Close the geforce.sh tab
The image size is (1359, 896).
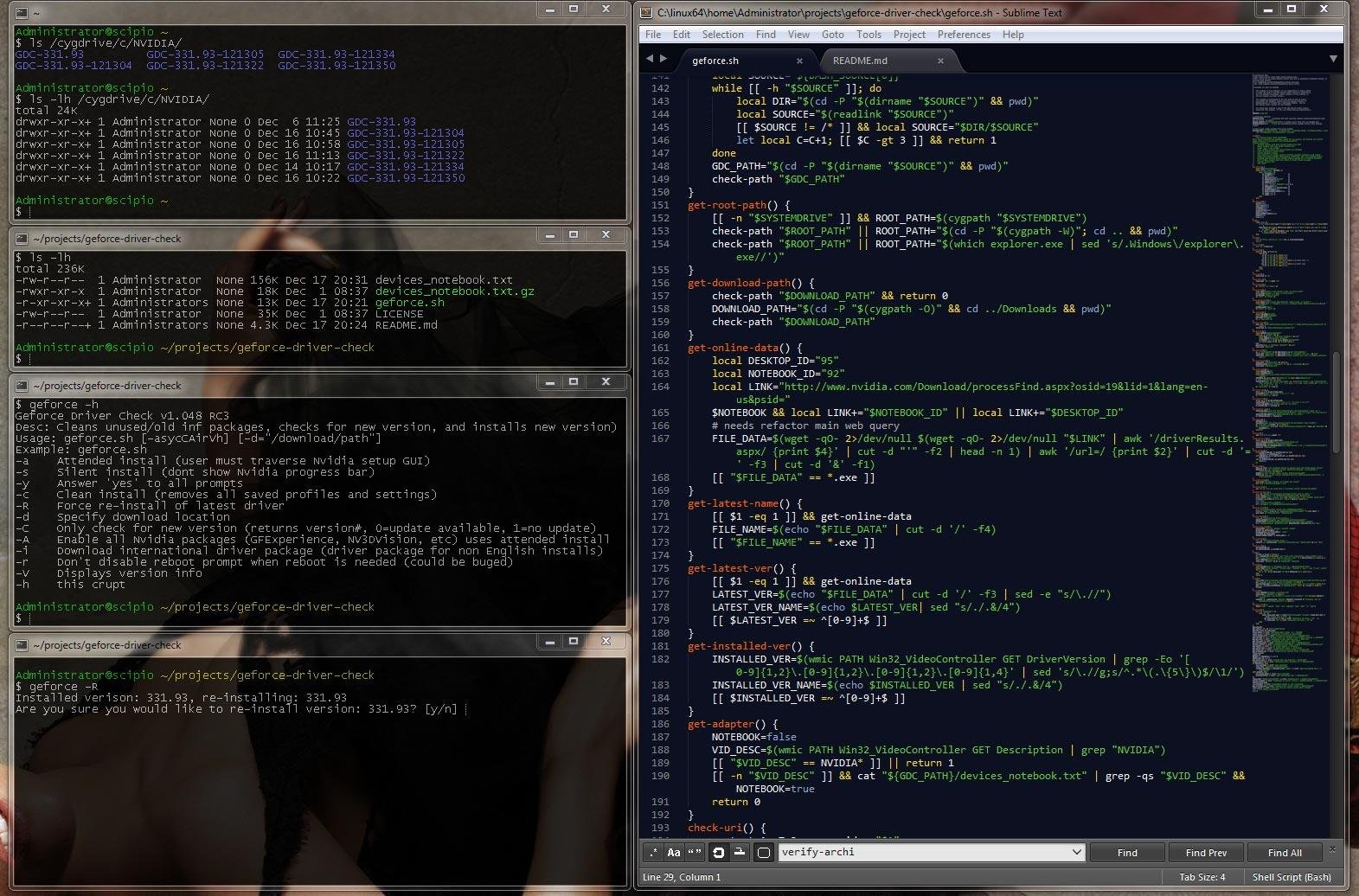tap(799, 61)
